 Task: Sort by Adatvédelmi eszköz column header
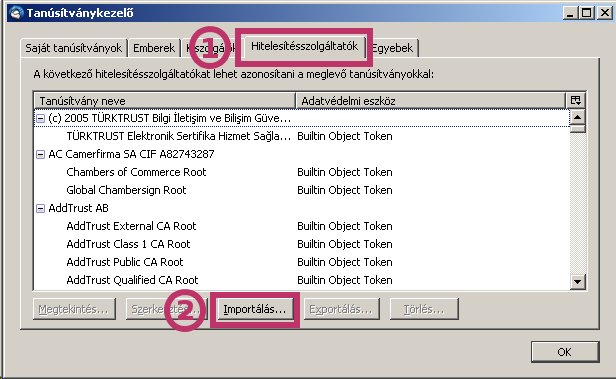(x=430, y=101)
